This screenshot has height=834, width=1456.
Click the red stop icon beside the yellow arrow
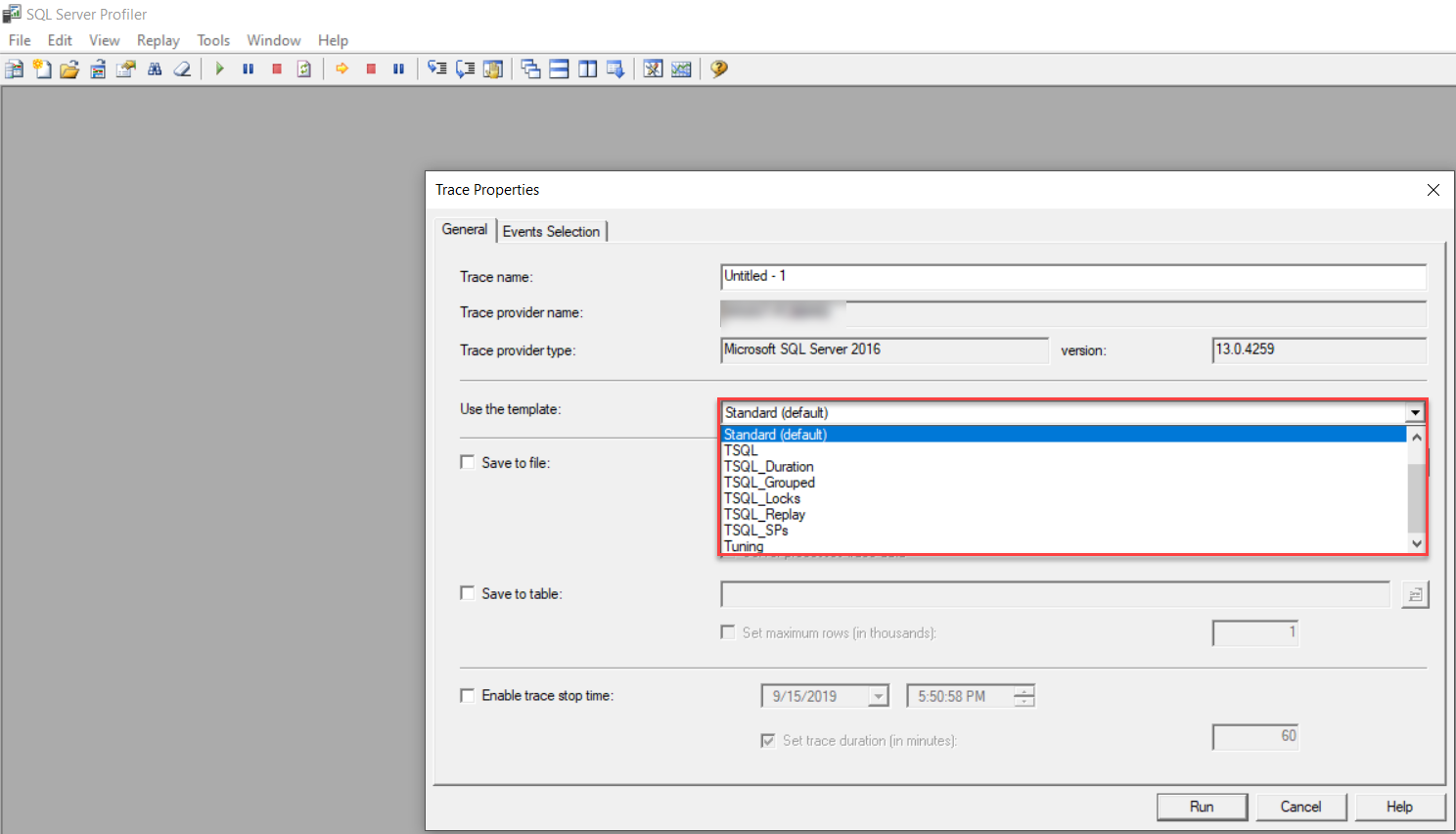point(371,69)
